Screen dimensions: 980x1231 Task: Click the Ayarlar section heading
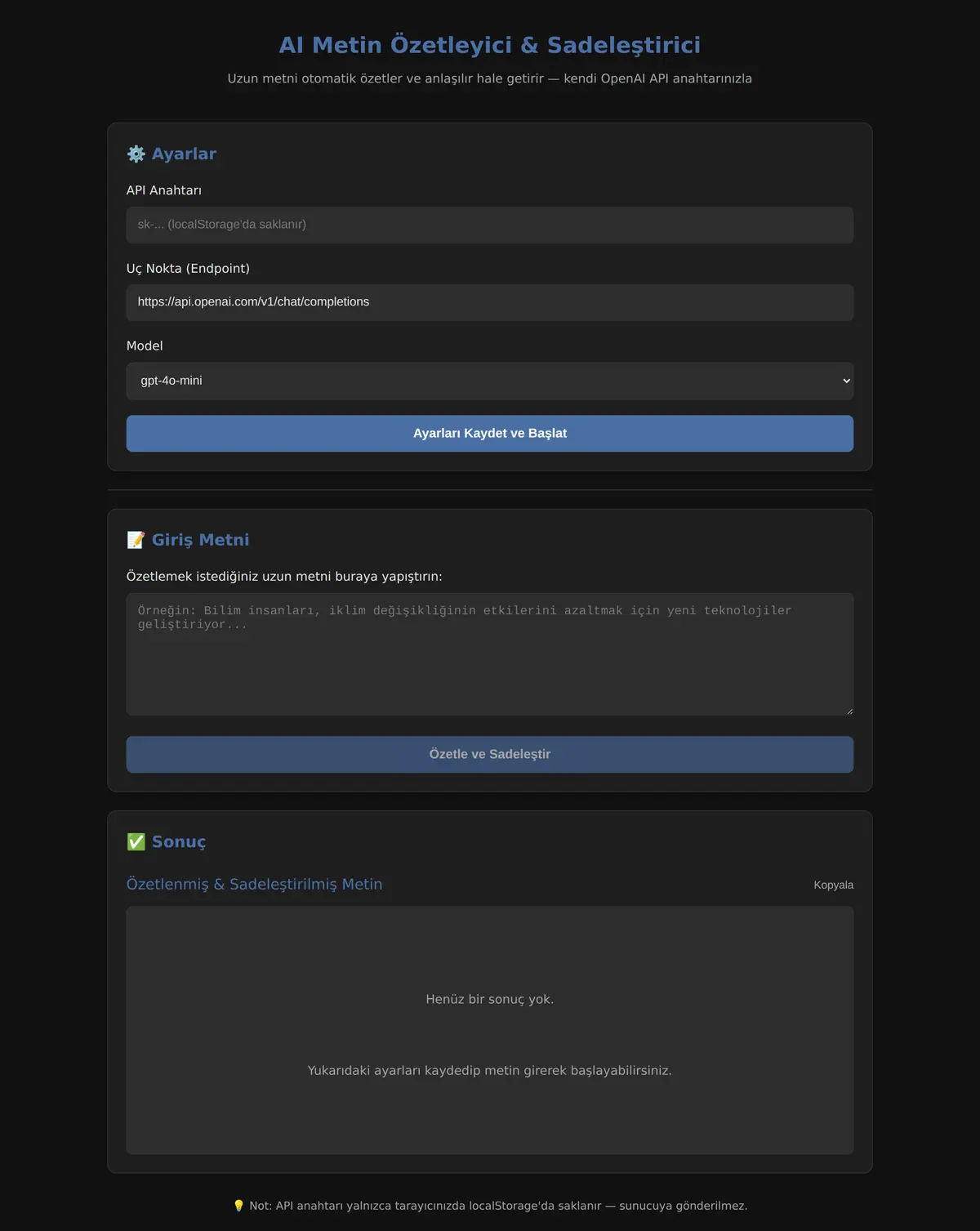click(x=184, y=154)
